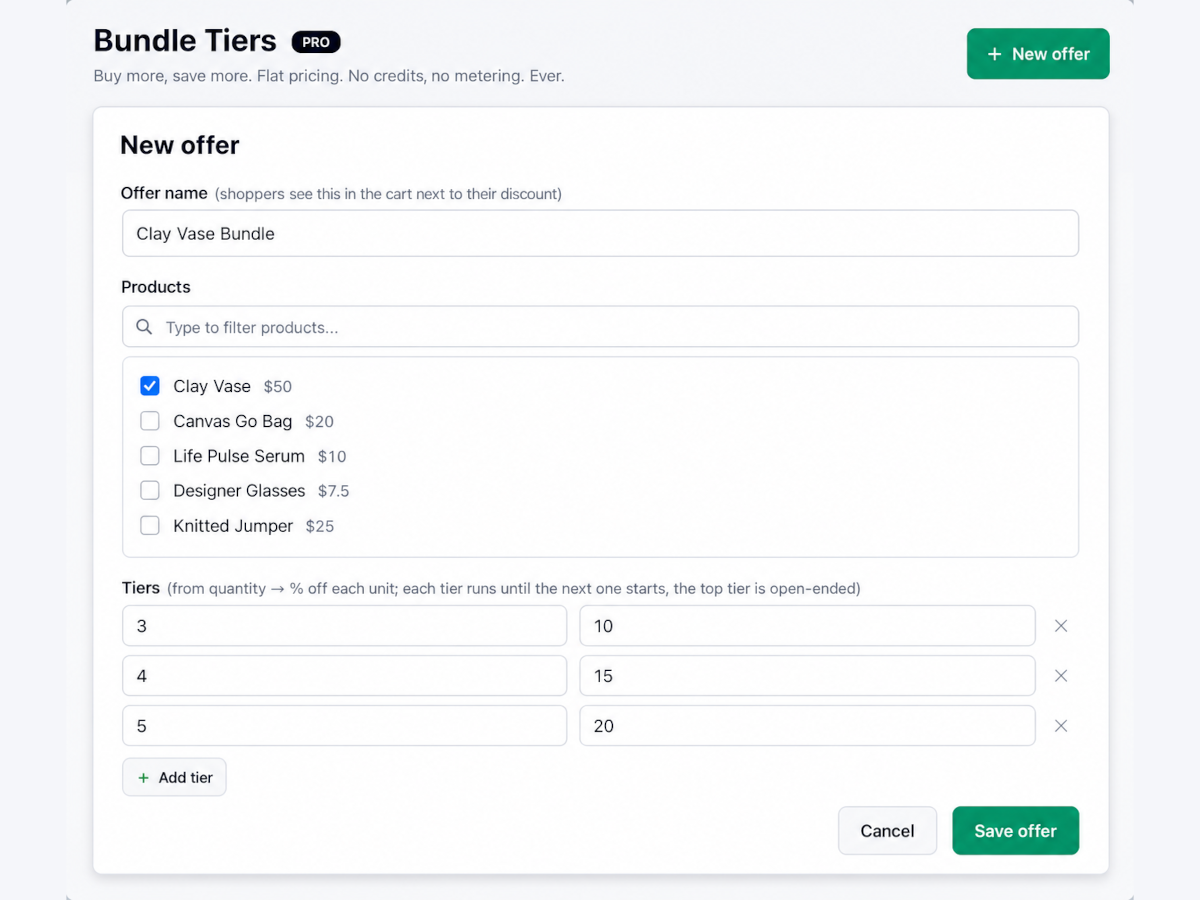Click the green New offer button
Viewport: 1200px width, 900px height.
click(x=1038, y=54)
